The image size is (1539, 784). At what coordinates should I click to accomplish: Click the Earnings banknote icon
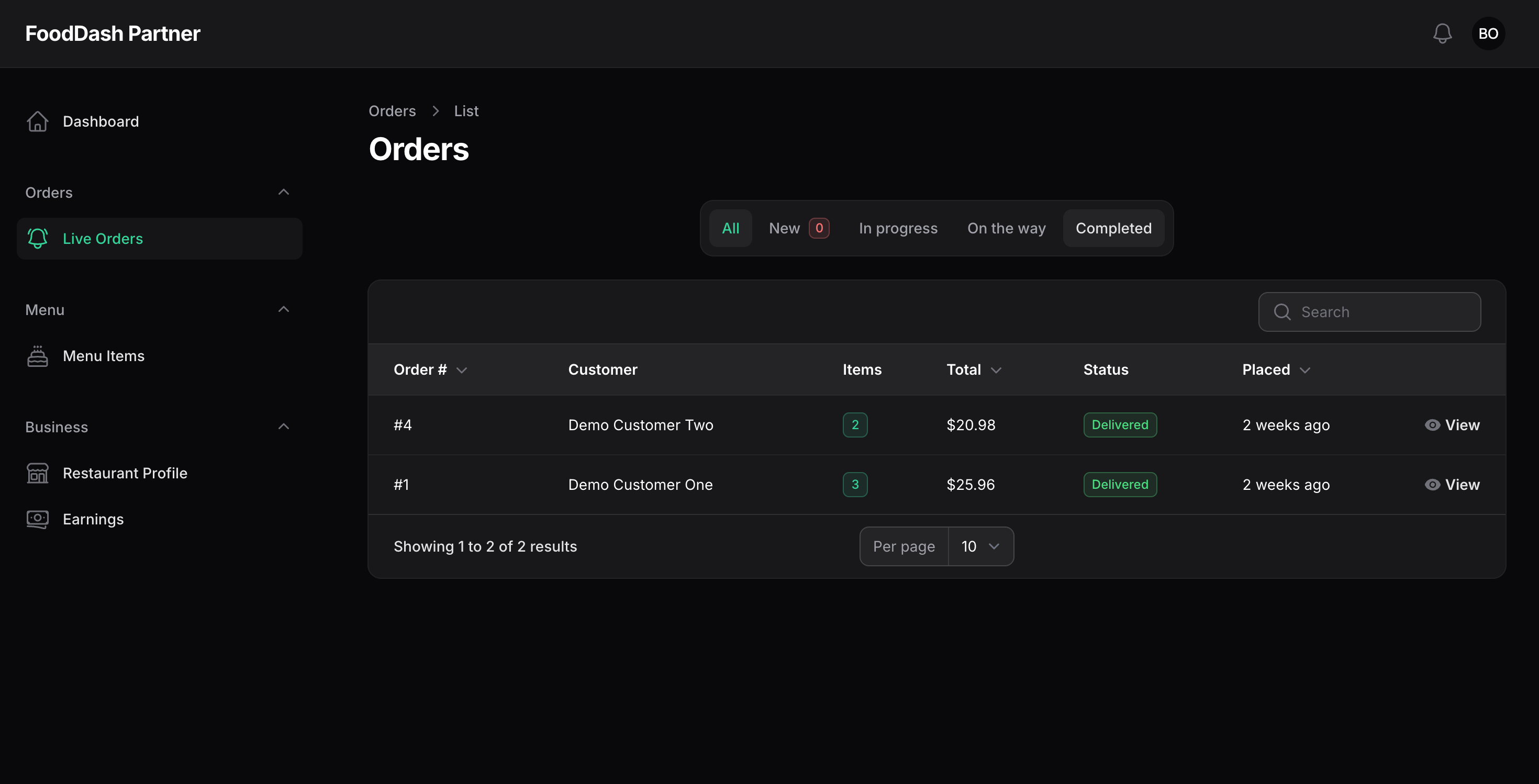pos(38,519)
